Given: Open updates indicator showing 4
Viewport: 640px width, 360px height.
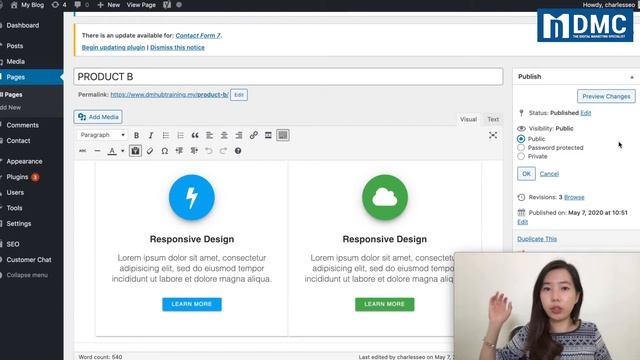Looking at the screenshot, I should pyautogui.click(x=59, y=5).
